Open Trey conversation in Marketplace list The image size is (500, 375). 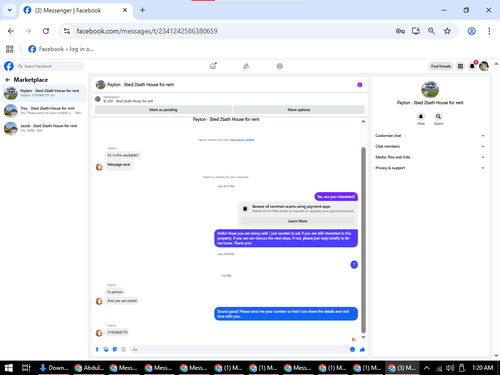click(x=44, y=111)
